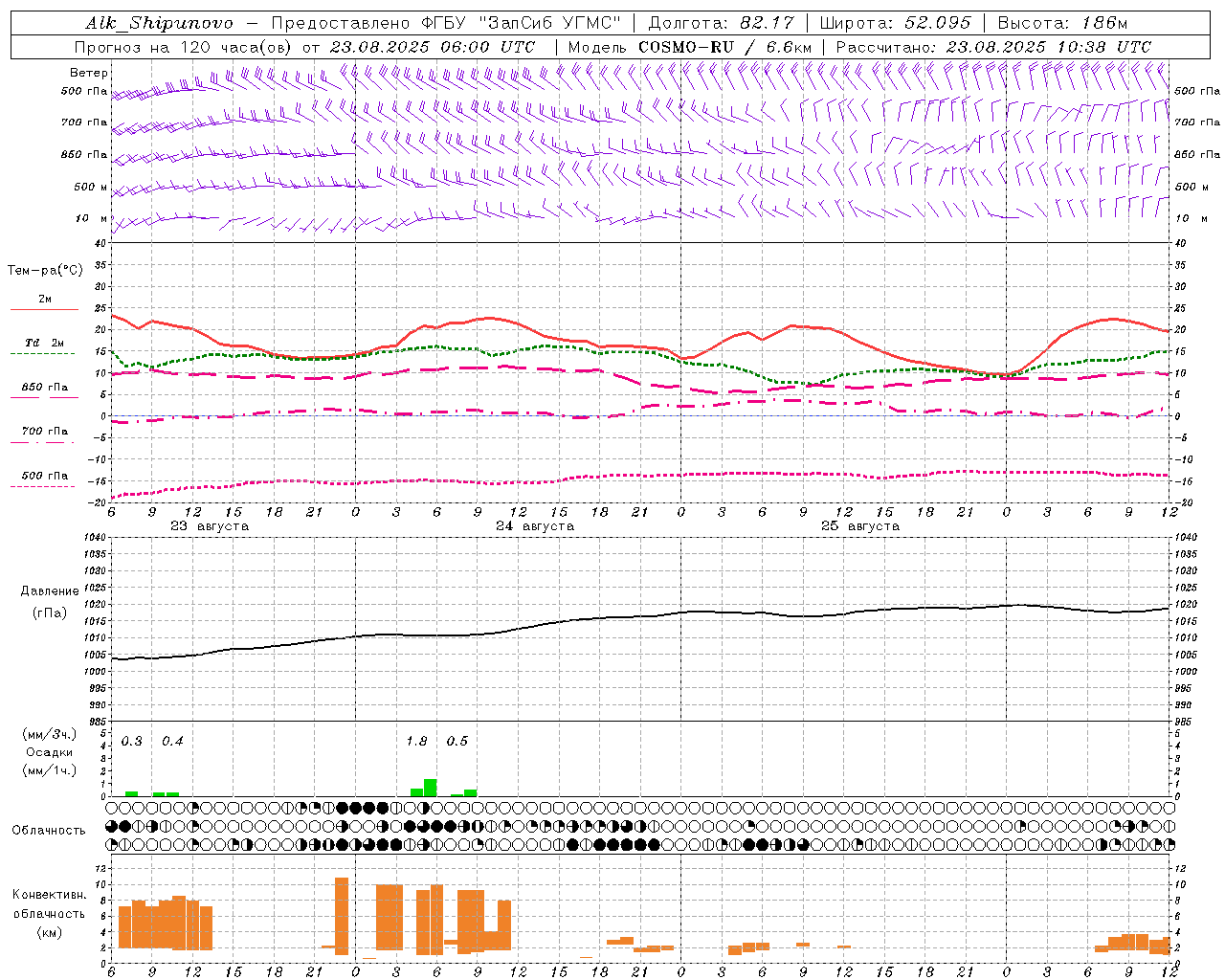Click the 25 августа date label
The image size is (1225, 980).
(x=860, y=526)
